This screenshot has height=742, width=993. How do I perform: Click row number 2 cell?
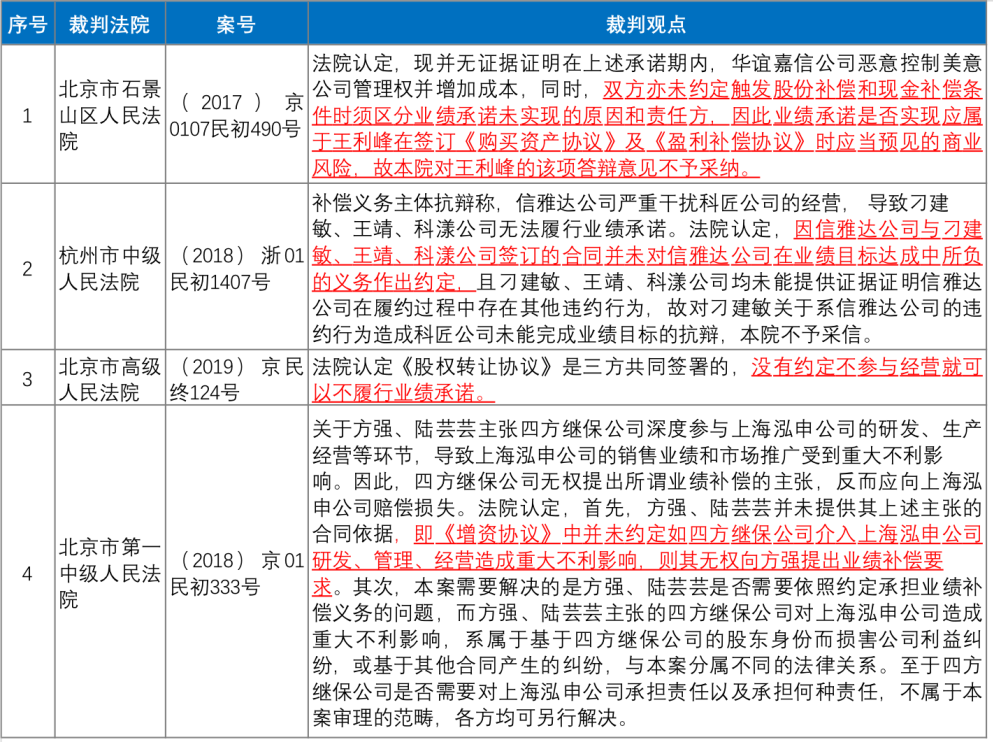[x=27, y=268]
